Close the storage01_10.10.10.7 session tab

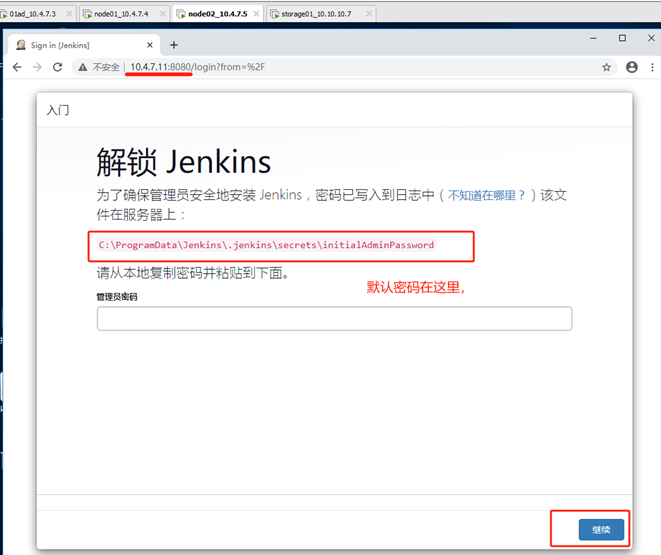point(369,14)
